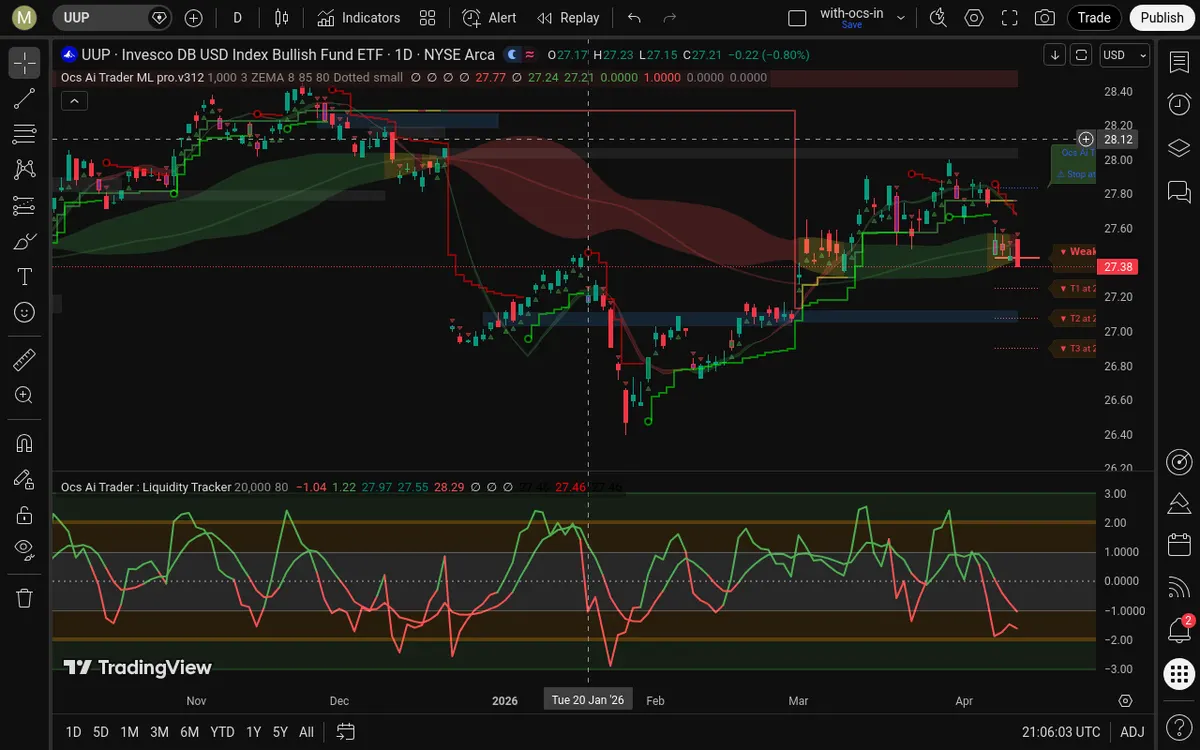Click the Ocs Ai Trader ML pro indicator title
The image size is (1200, 750).
click(x=134, y=77)
